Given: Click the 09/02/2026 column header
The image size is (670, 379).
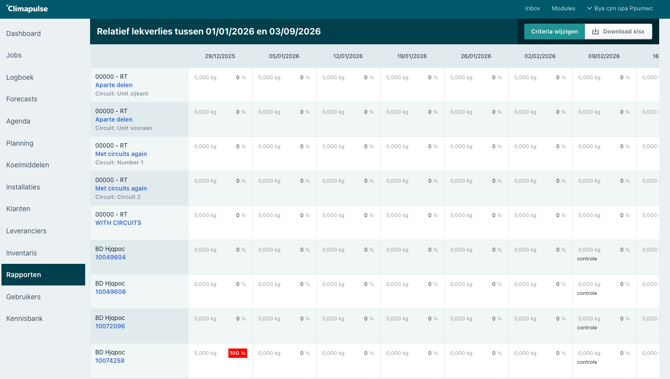Looking at the screenshot, I should (x=604, y=56).
